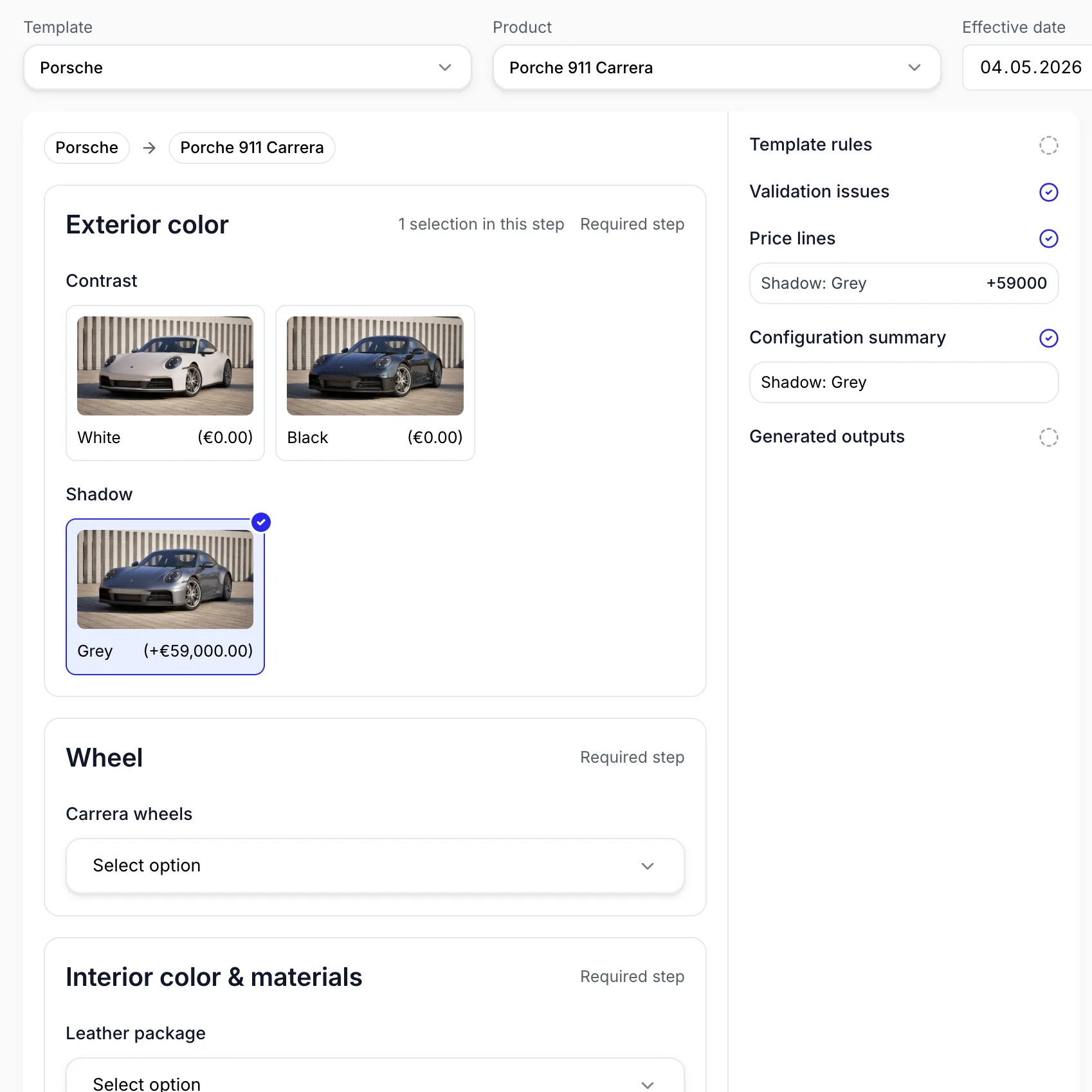Click the Porsche breadcrumb chip
The height and width of the screenshot is (1092, 1092).
pos(87,148)
